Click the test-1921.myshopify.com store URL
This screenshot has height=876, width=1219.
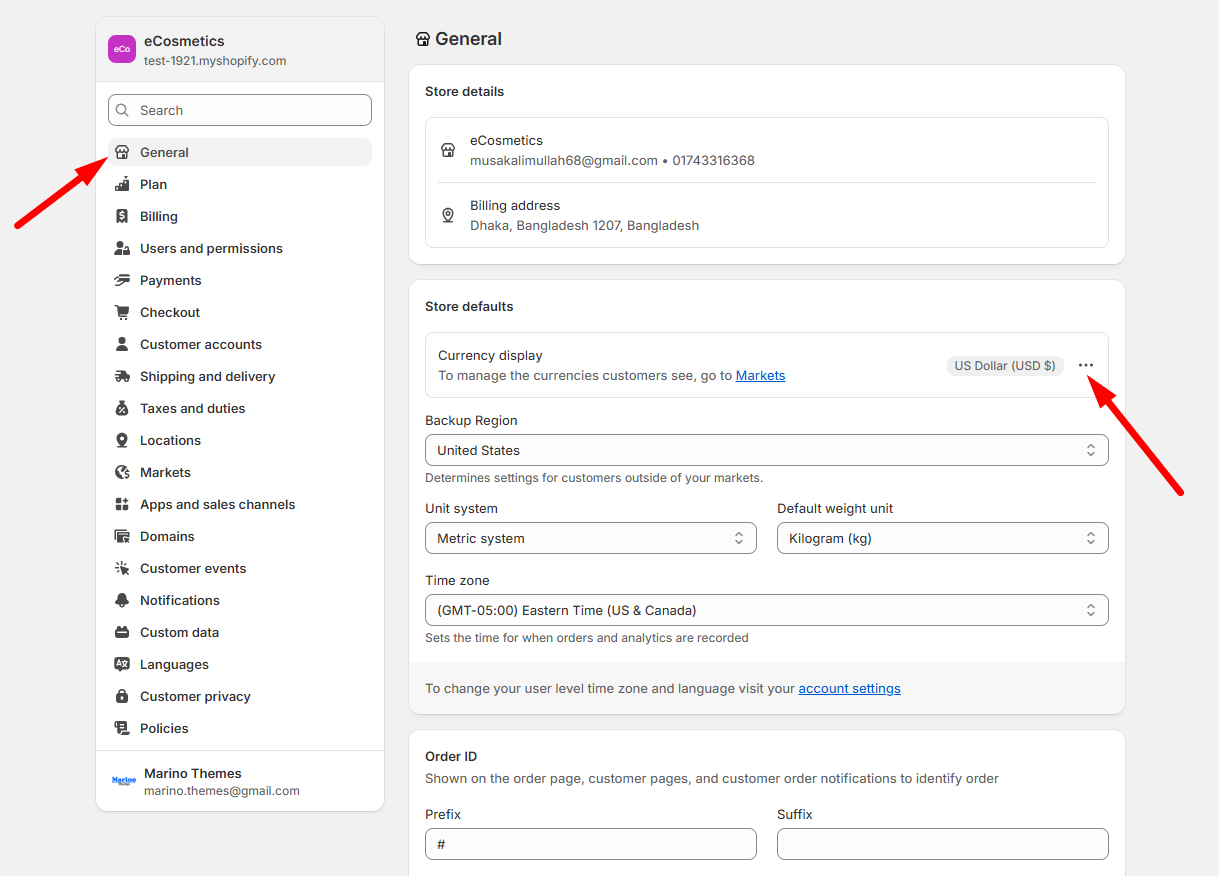215,61
